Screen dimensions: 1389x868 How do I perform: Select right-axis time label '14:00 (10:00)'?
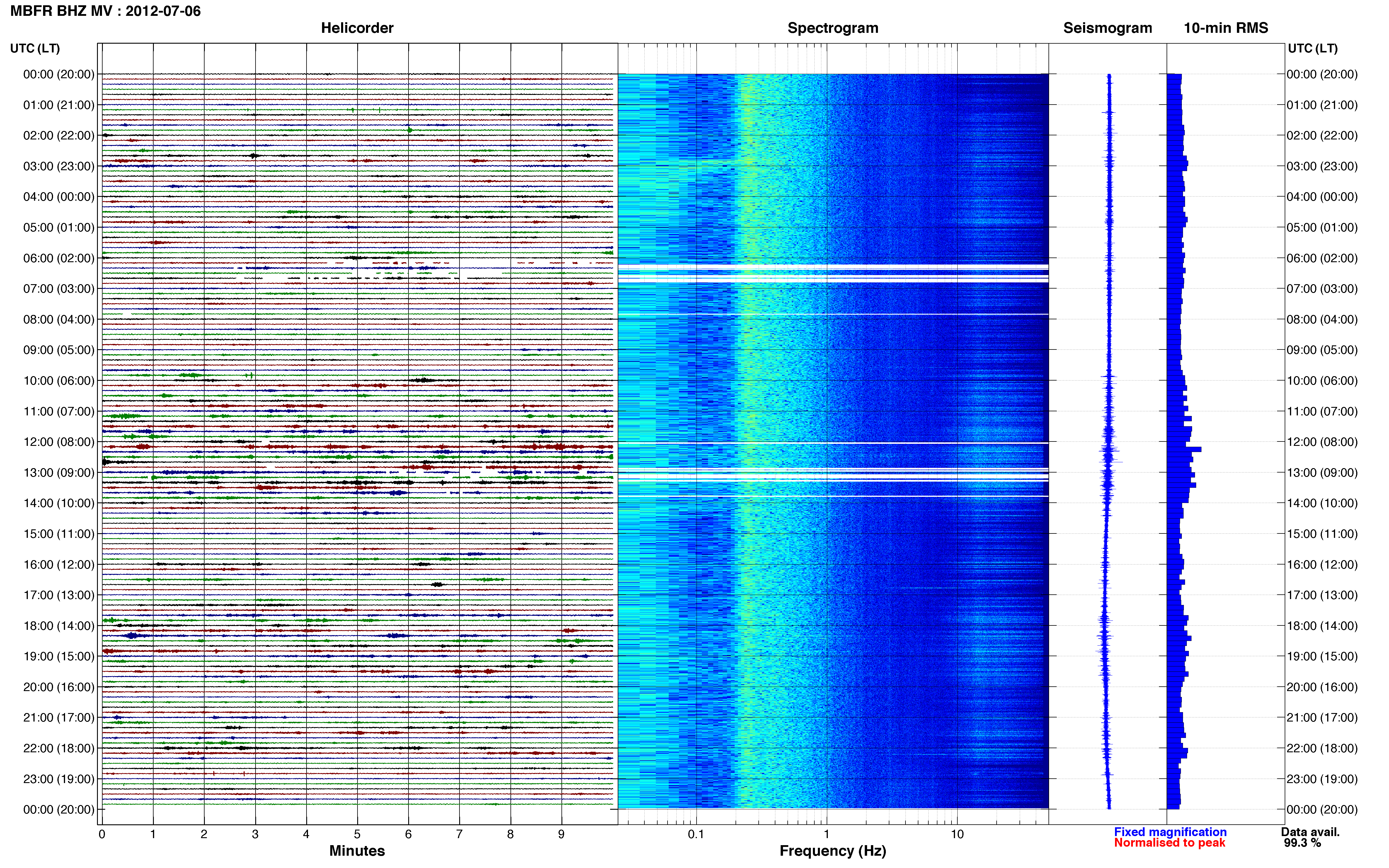pyautogui.click(x=1322, y=504)
